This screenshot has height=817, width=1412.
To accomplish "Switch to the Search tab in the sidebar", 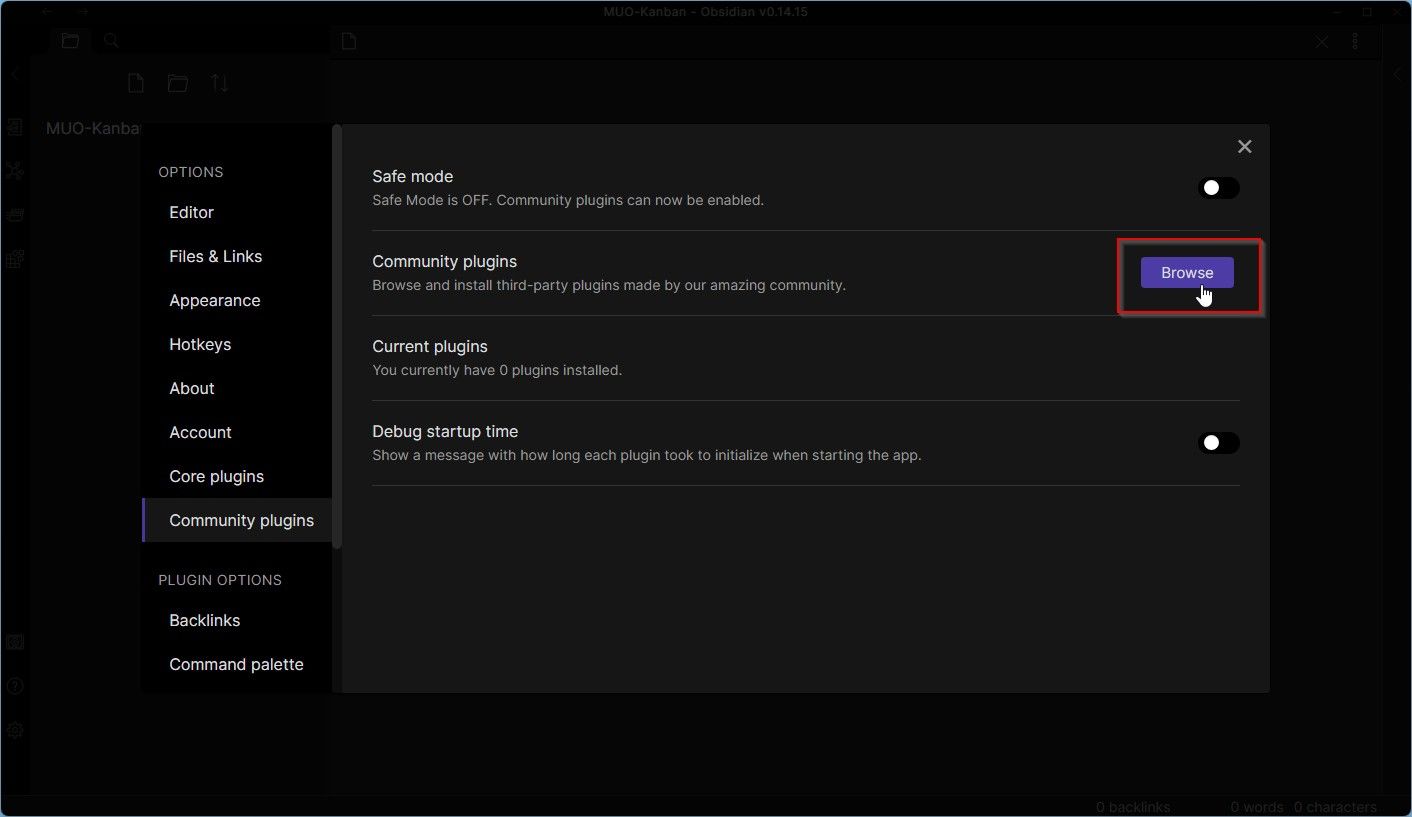I will click(x=111, y=40).
